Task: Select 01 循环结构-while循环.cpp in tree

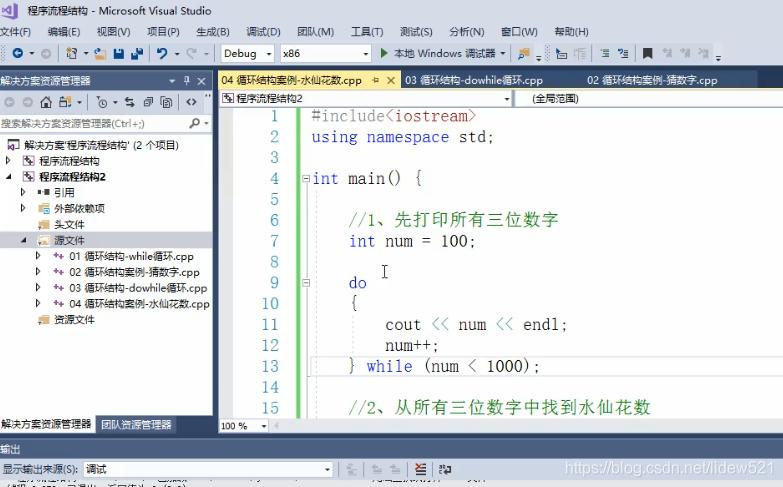Action: tap(131, 256)
